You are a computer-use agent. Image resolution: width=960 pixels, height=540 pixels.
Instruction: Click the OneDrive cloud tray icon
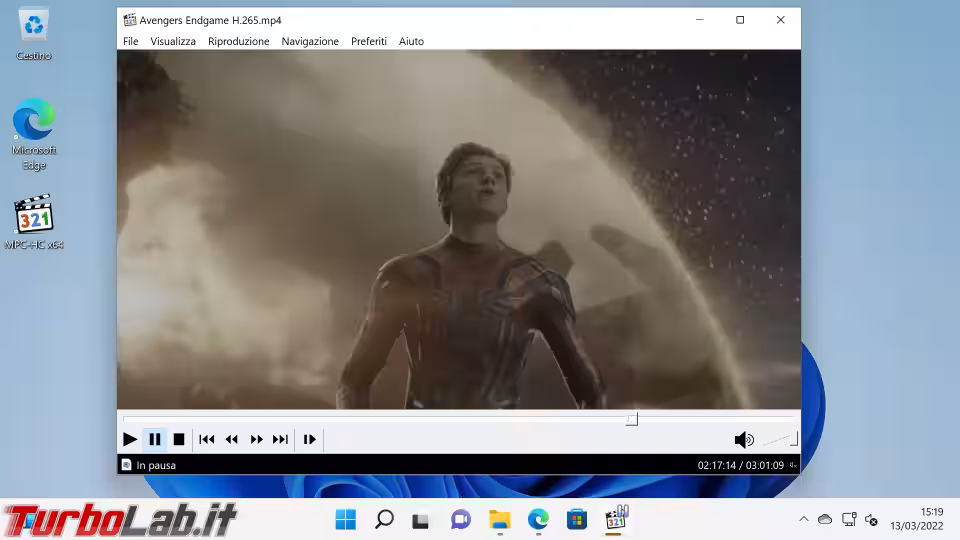825,519
